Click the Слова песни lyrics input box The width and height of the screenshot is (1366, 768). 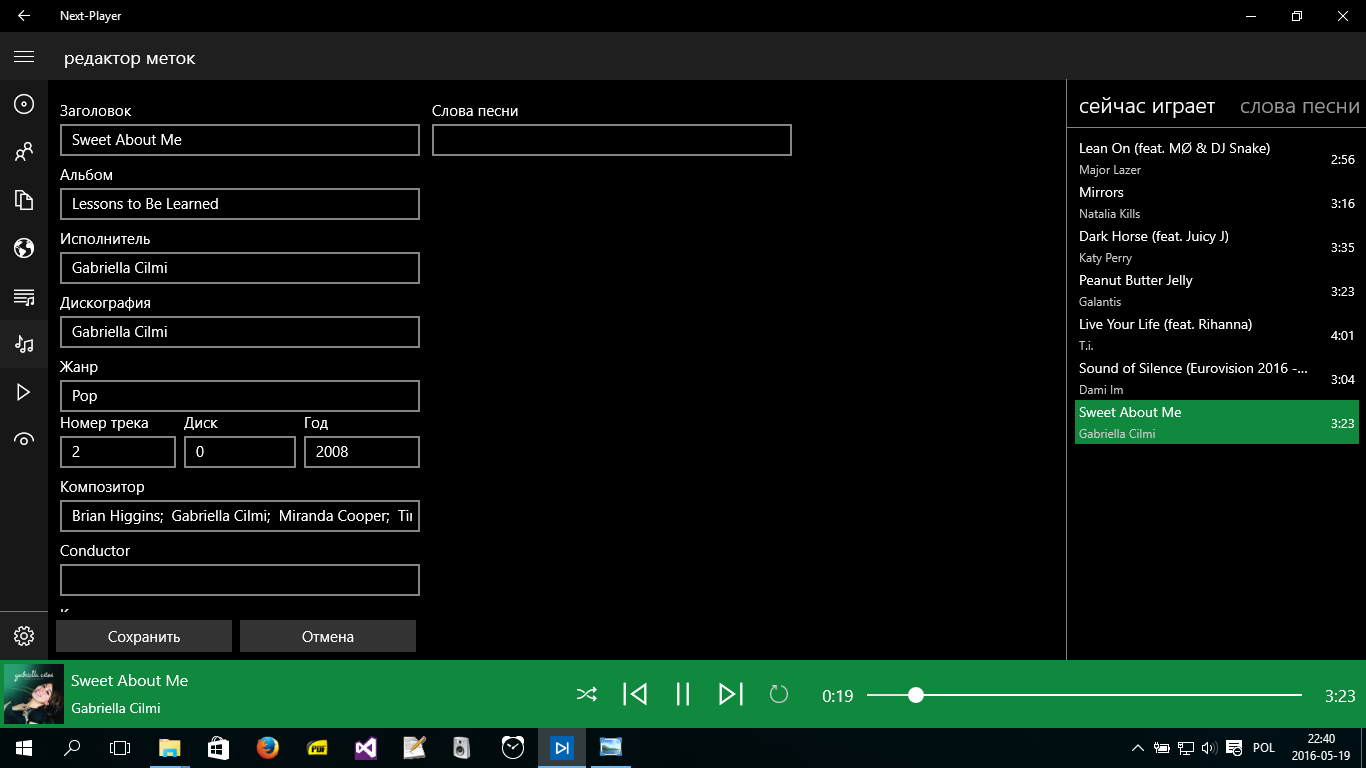612,140
